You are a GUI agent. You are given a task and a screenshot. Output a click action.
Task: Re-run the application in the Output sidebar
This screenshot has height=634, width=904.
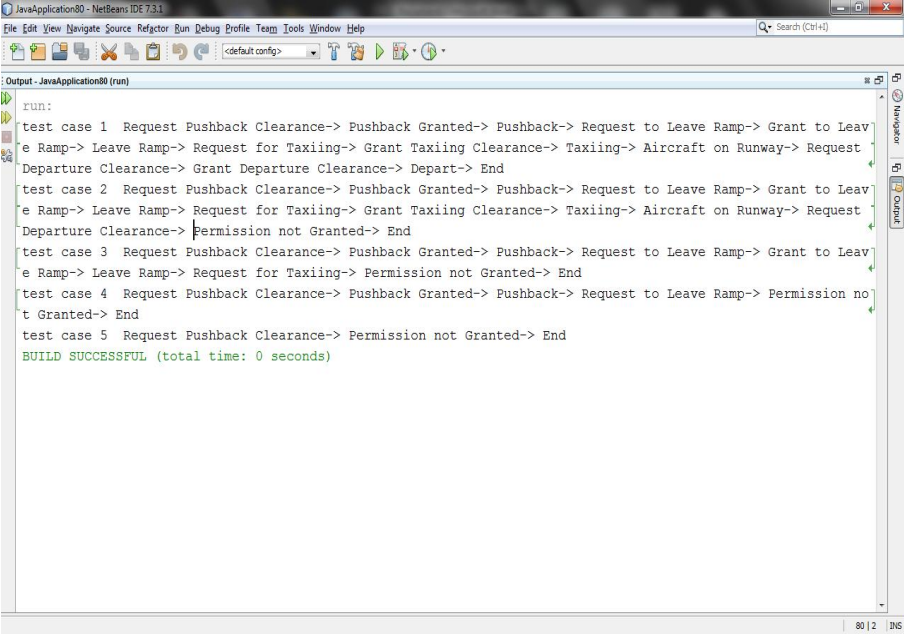(x=6, y=99)
